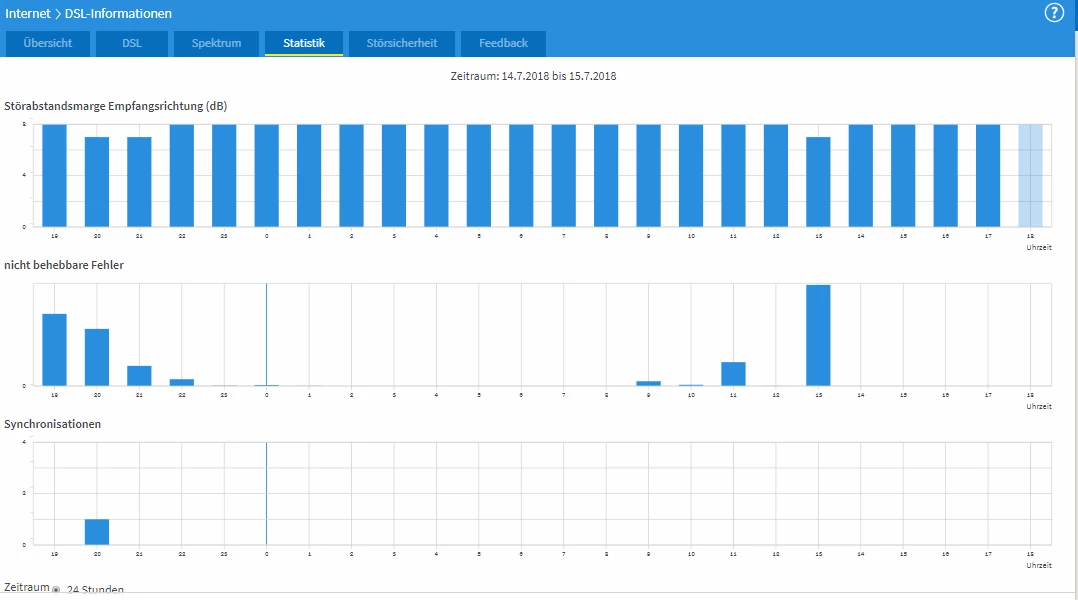Image resolution: width=1078 pixels, height=600 pixels.
Task: Click the Uhrzeit axis label under Synchronisationen chart
Action: point(1039,565)
